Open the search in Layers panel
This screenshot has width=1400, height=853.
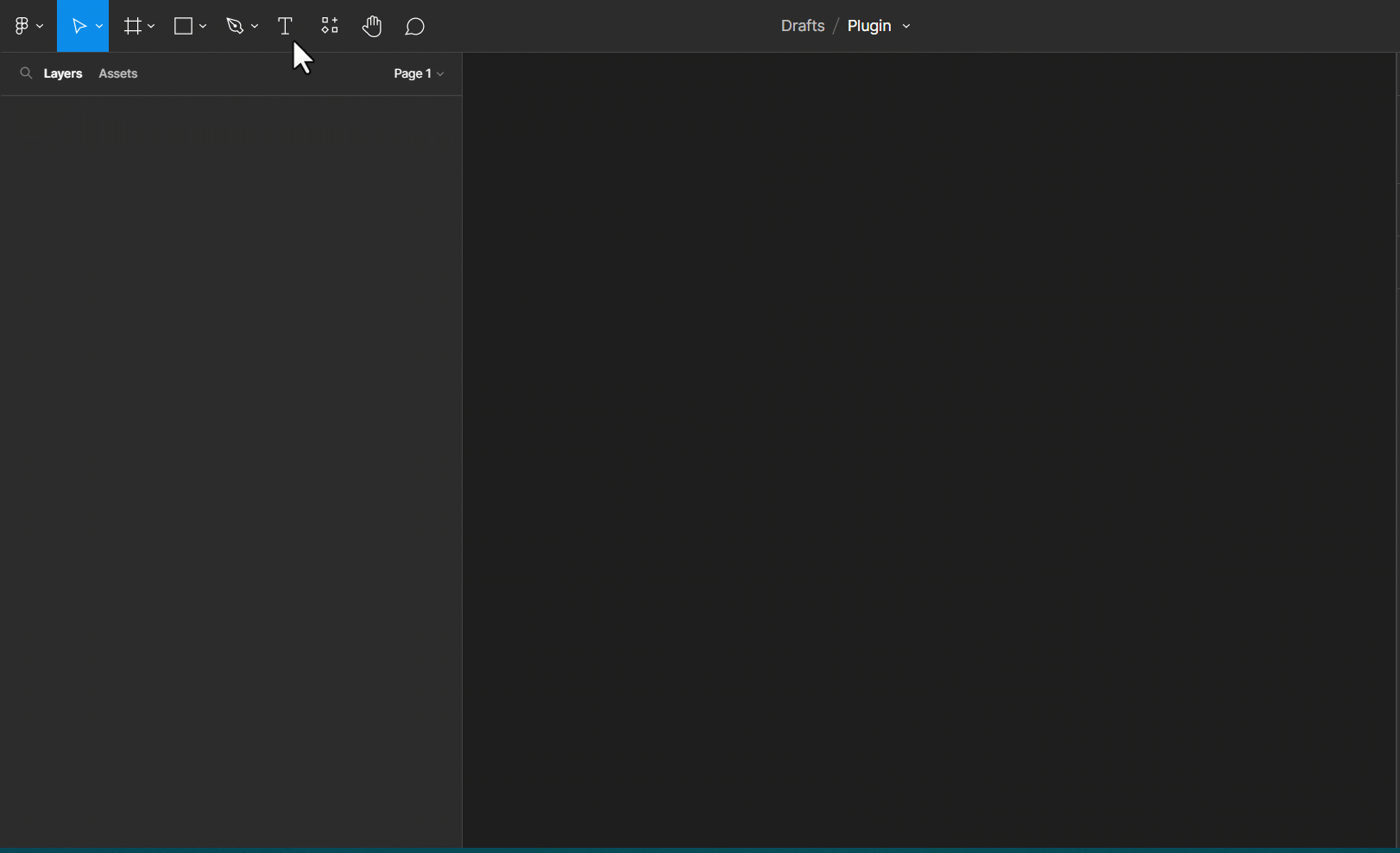26,73
